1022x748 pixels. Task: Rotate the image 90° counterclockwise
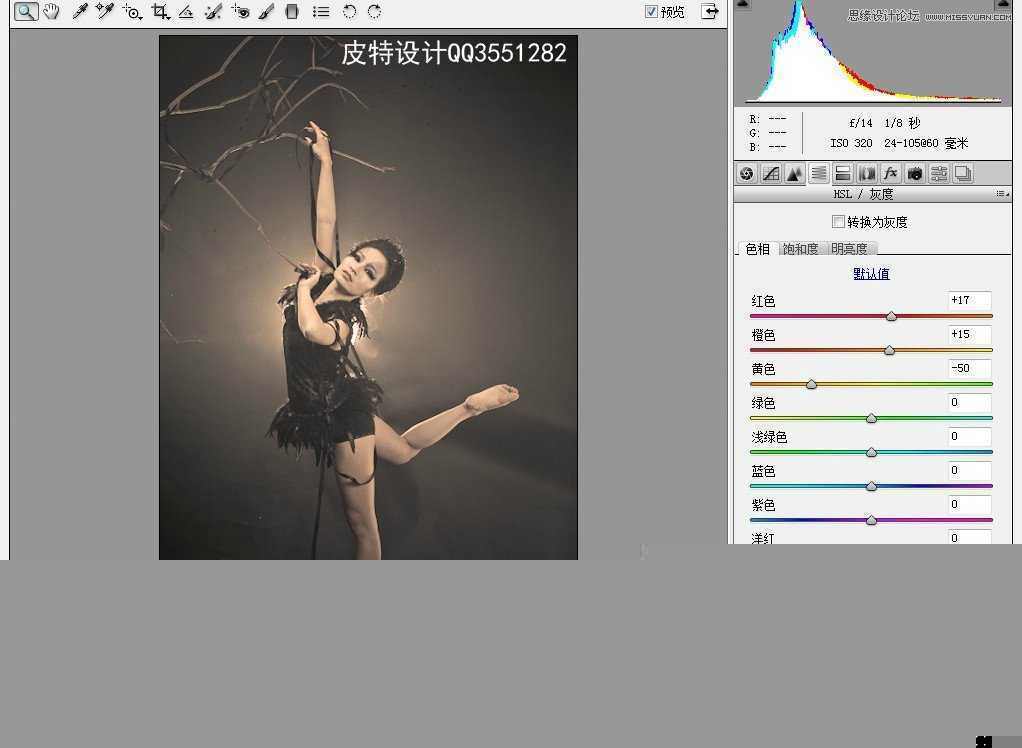pos(349,12)
